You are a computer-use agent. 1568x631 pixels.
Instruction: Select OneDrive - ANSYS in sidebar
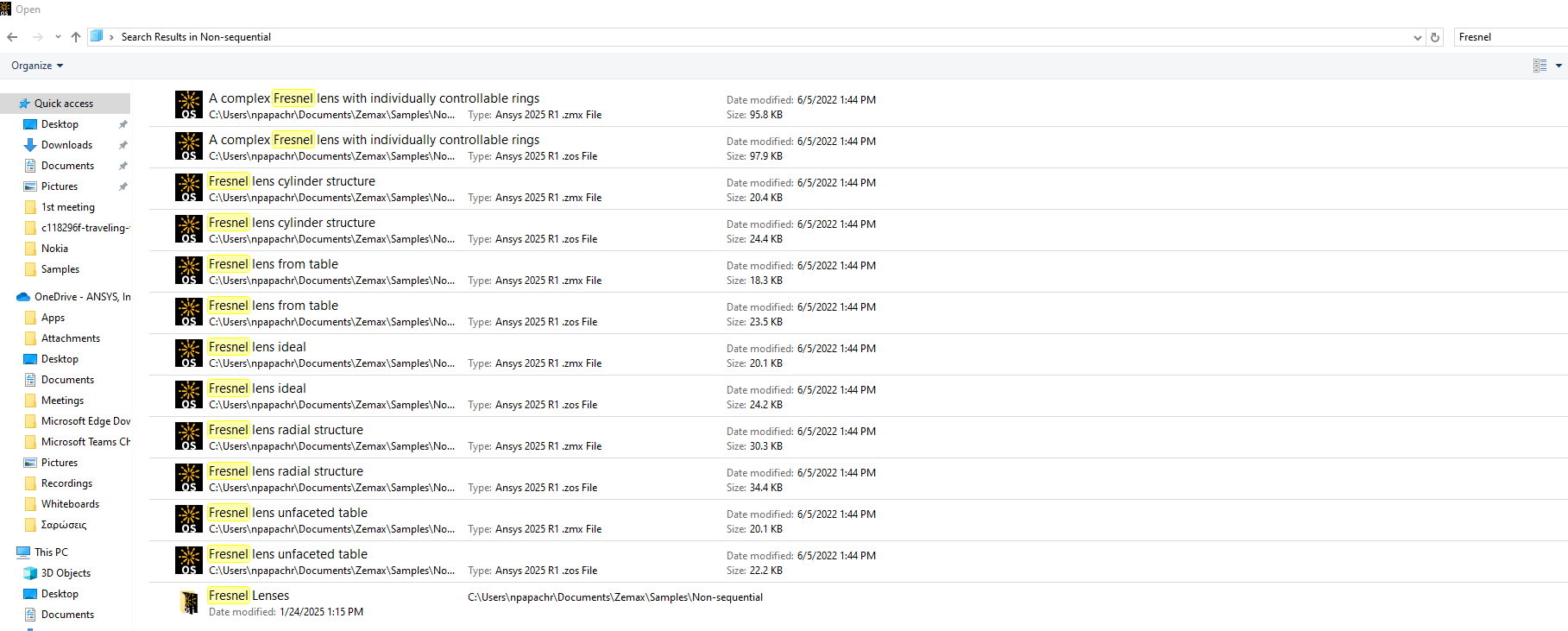[x=82, y=297]
